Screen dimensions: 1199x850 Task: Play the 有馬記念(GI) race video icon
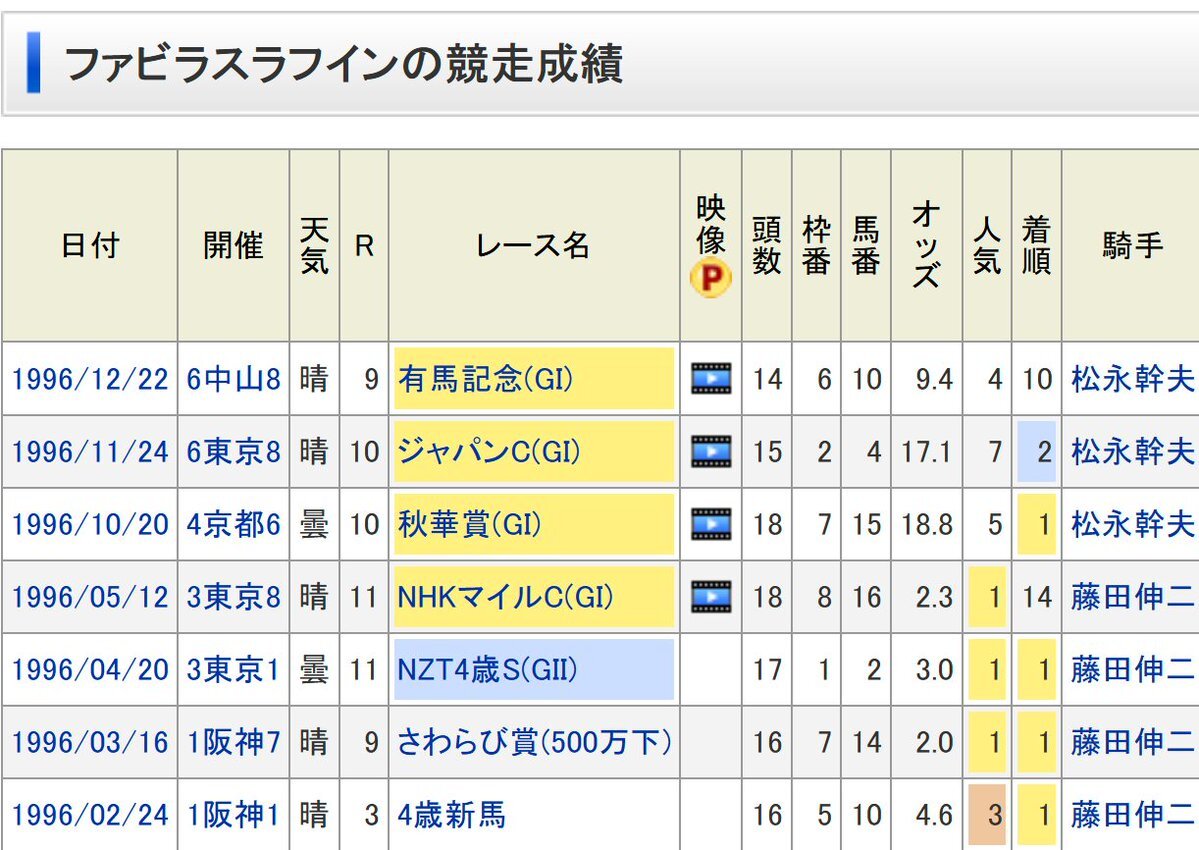coord(710,378)
